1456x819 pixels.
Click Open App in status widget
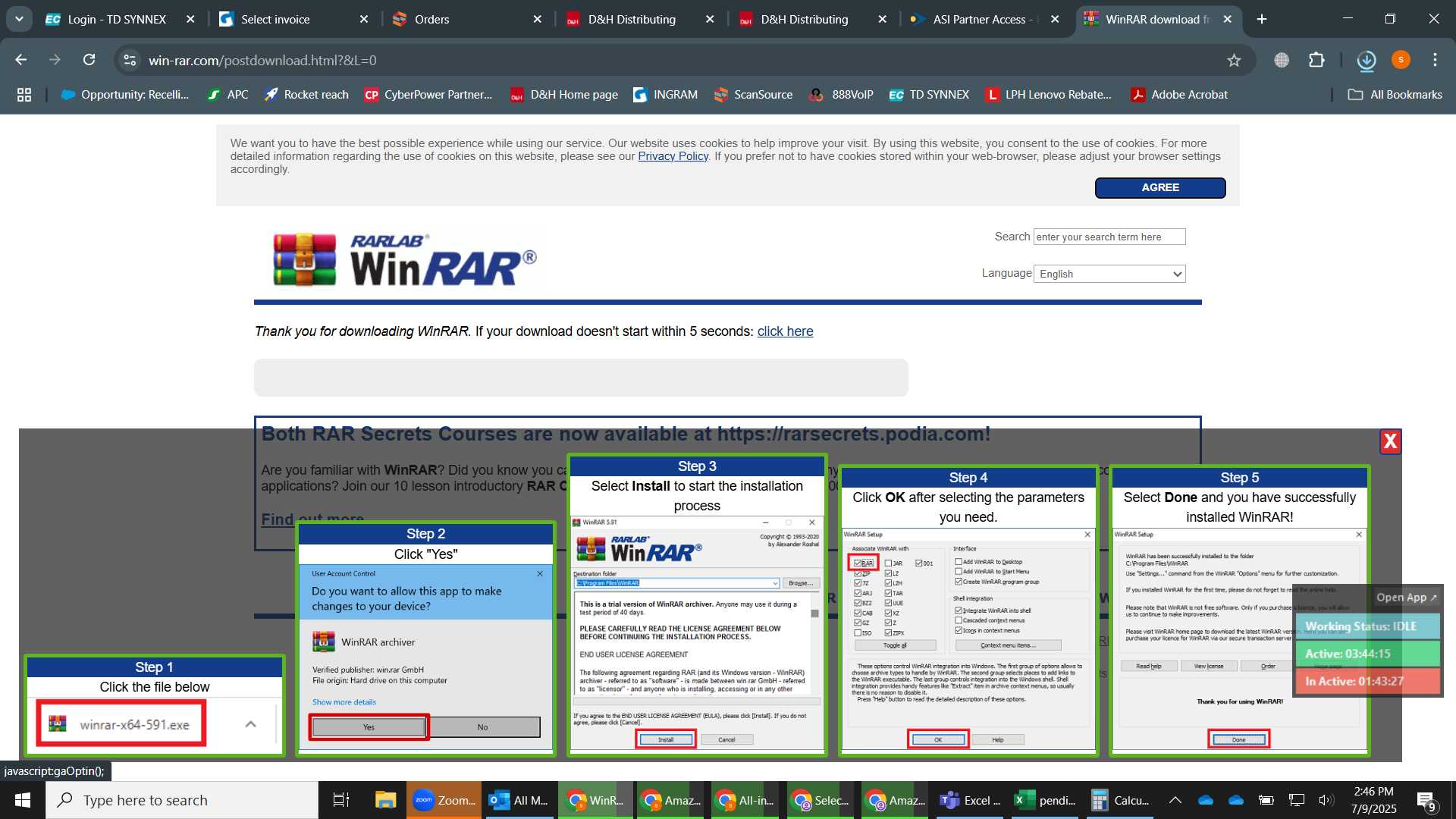click(x=1407, y=598)
